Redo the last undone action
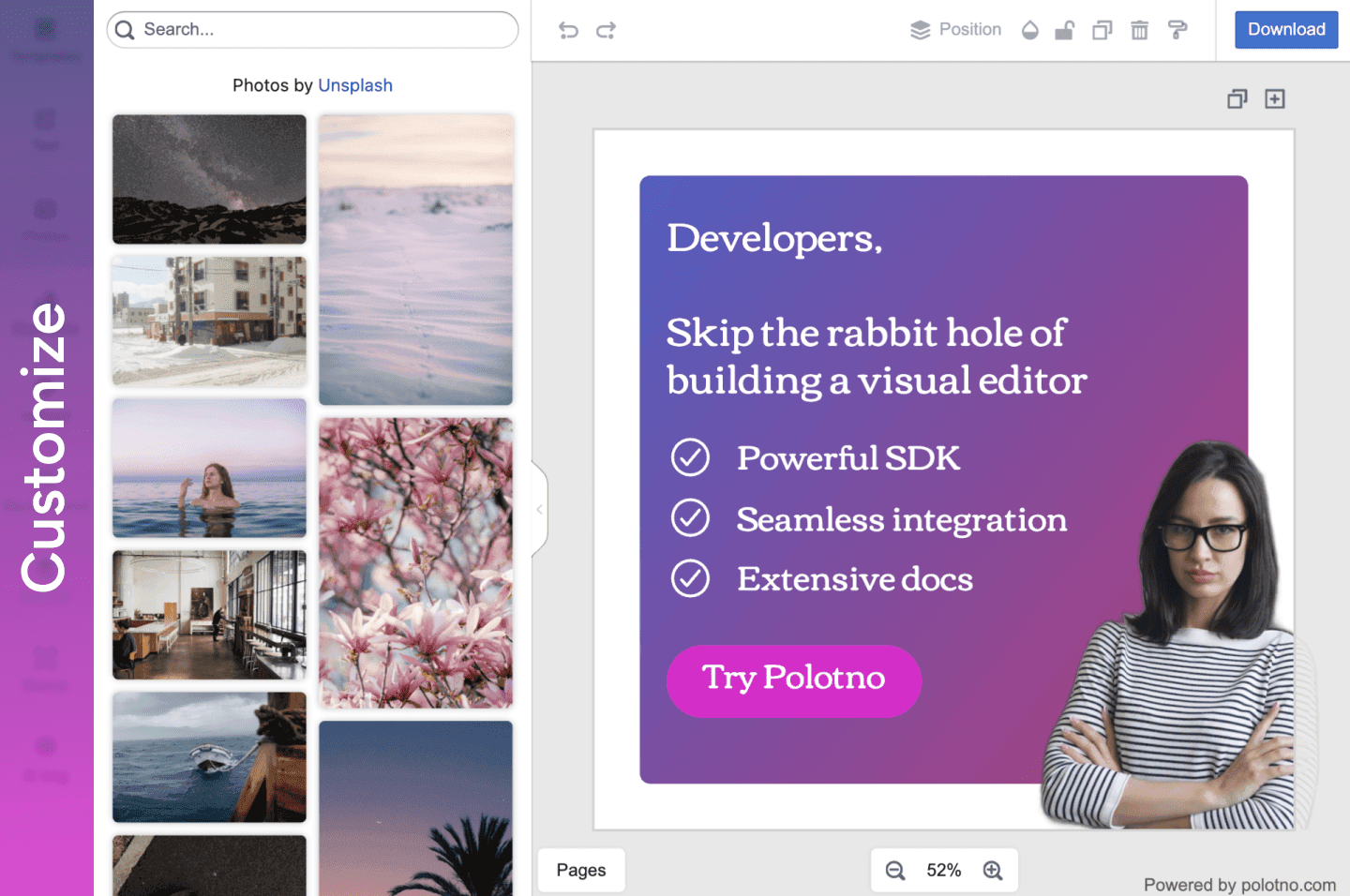Viewport: 1350px width, 896px height. pos(606,29)
